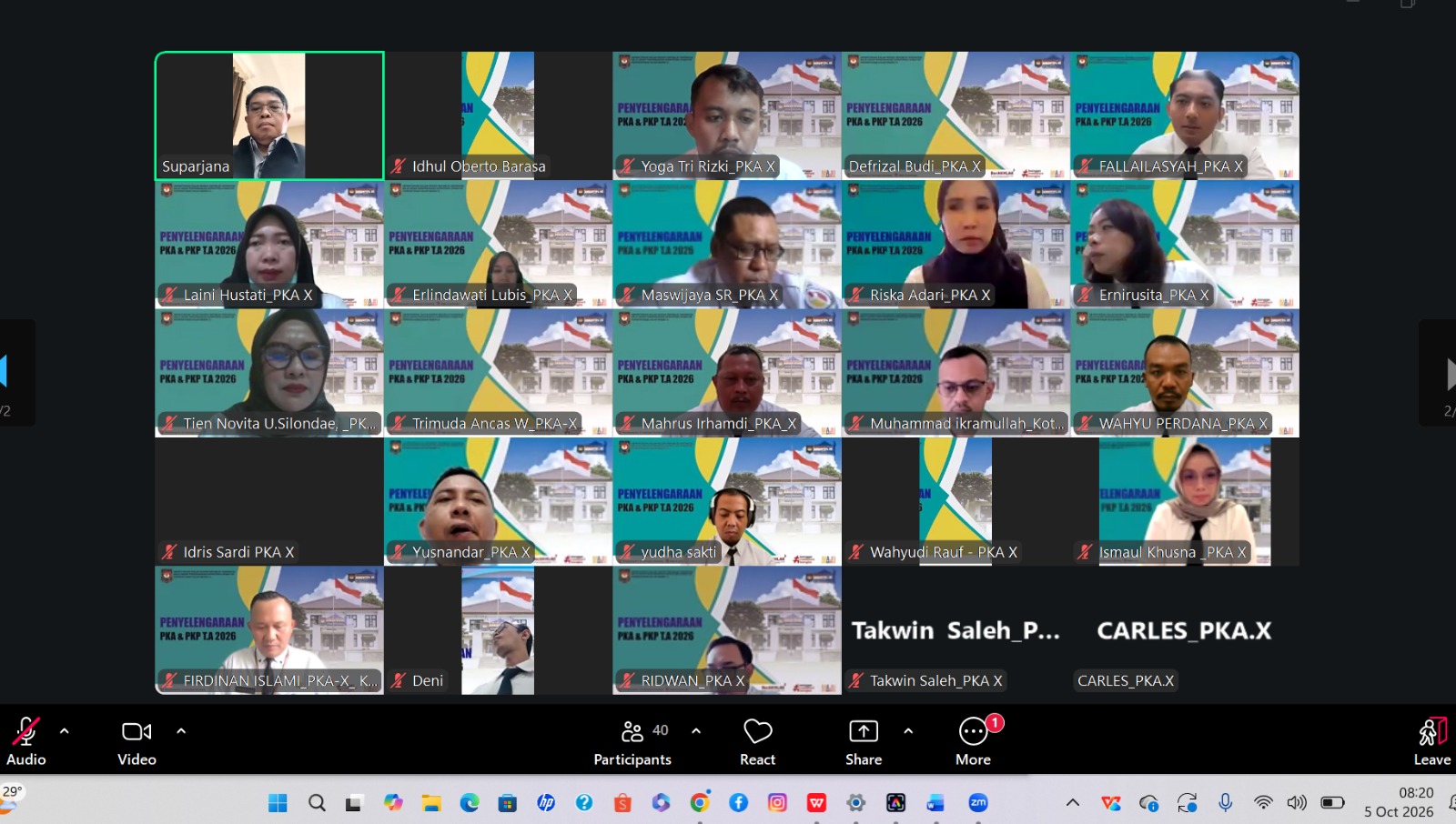Click Idris Sardi PKA X name label
1456x824 pixels.
click(238, 552)
